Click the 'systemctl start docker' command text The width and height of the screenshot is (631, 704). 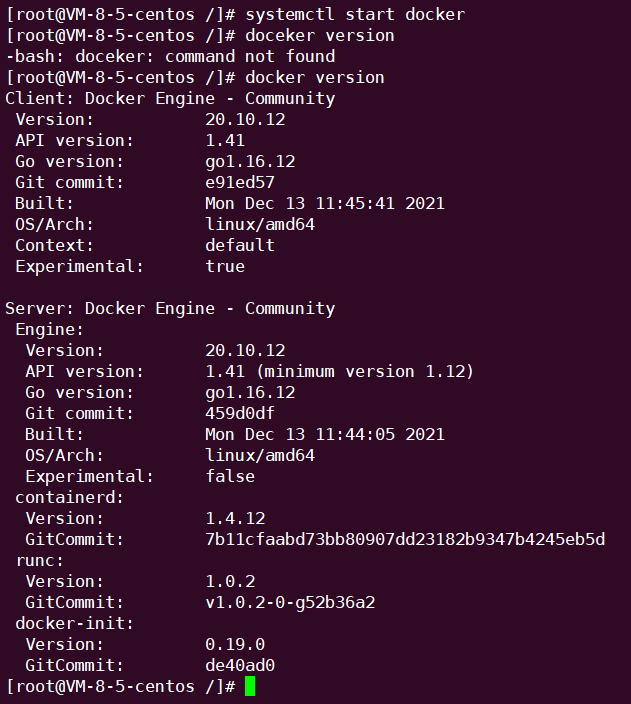tap(355, 14)
